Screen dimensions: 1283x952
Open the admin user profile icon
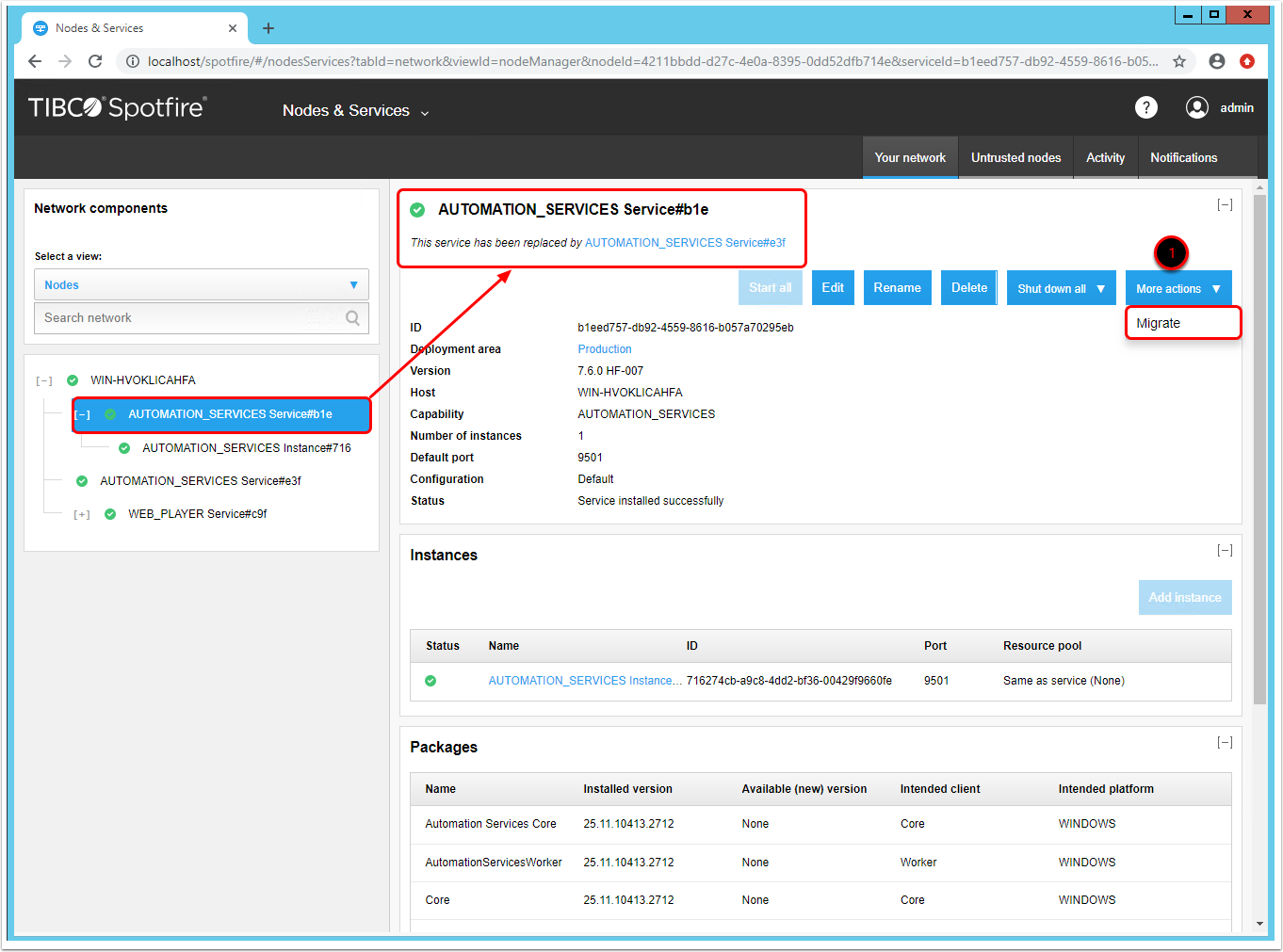click(1196, 108)
